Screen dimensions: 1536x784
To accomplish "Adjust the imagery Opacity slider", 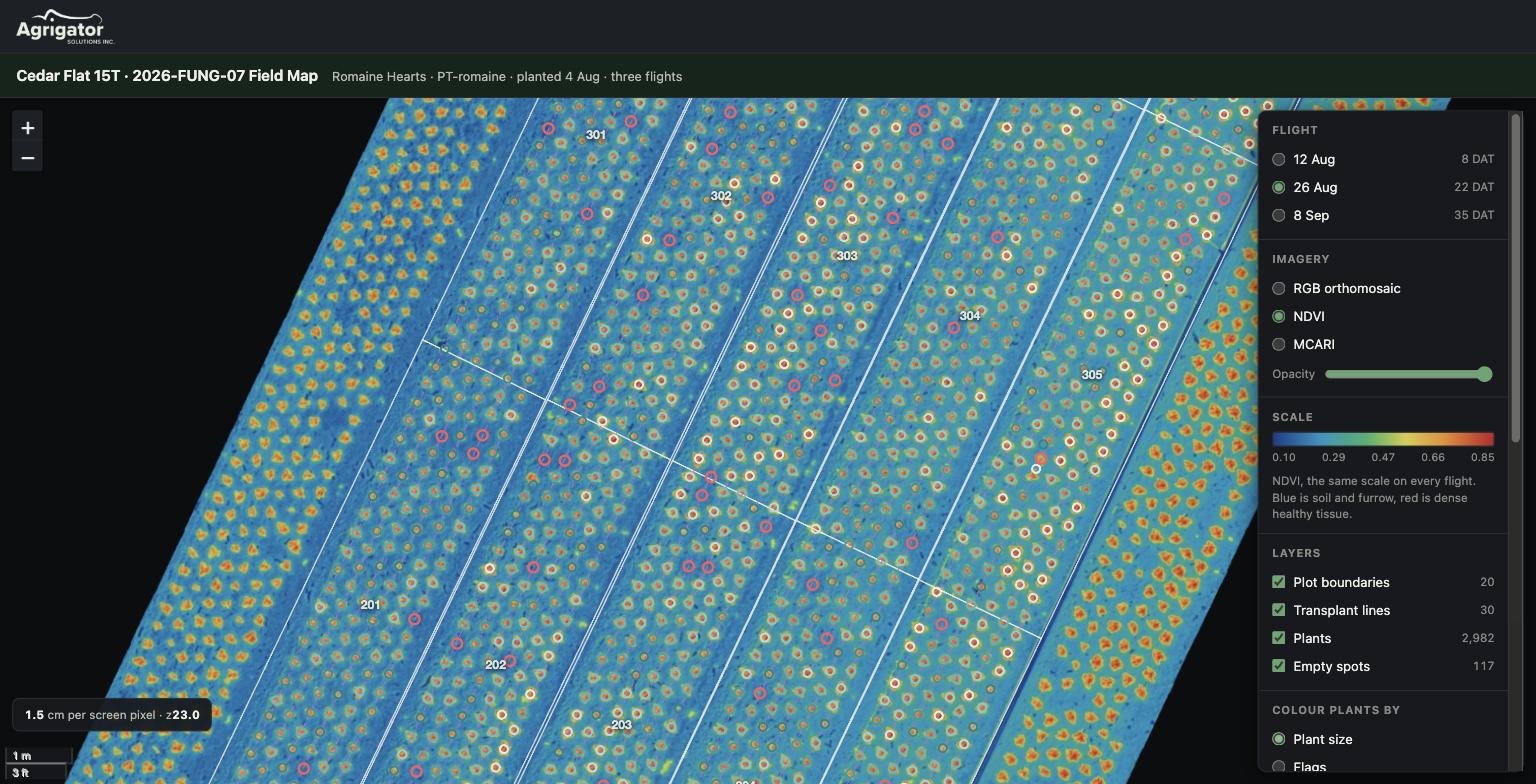I will (1408, 374).
